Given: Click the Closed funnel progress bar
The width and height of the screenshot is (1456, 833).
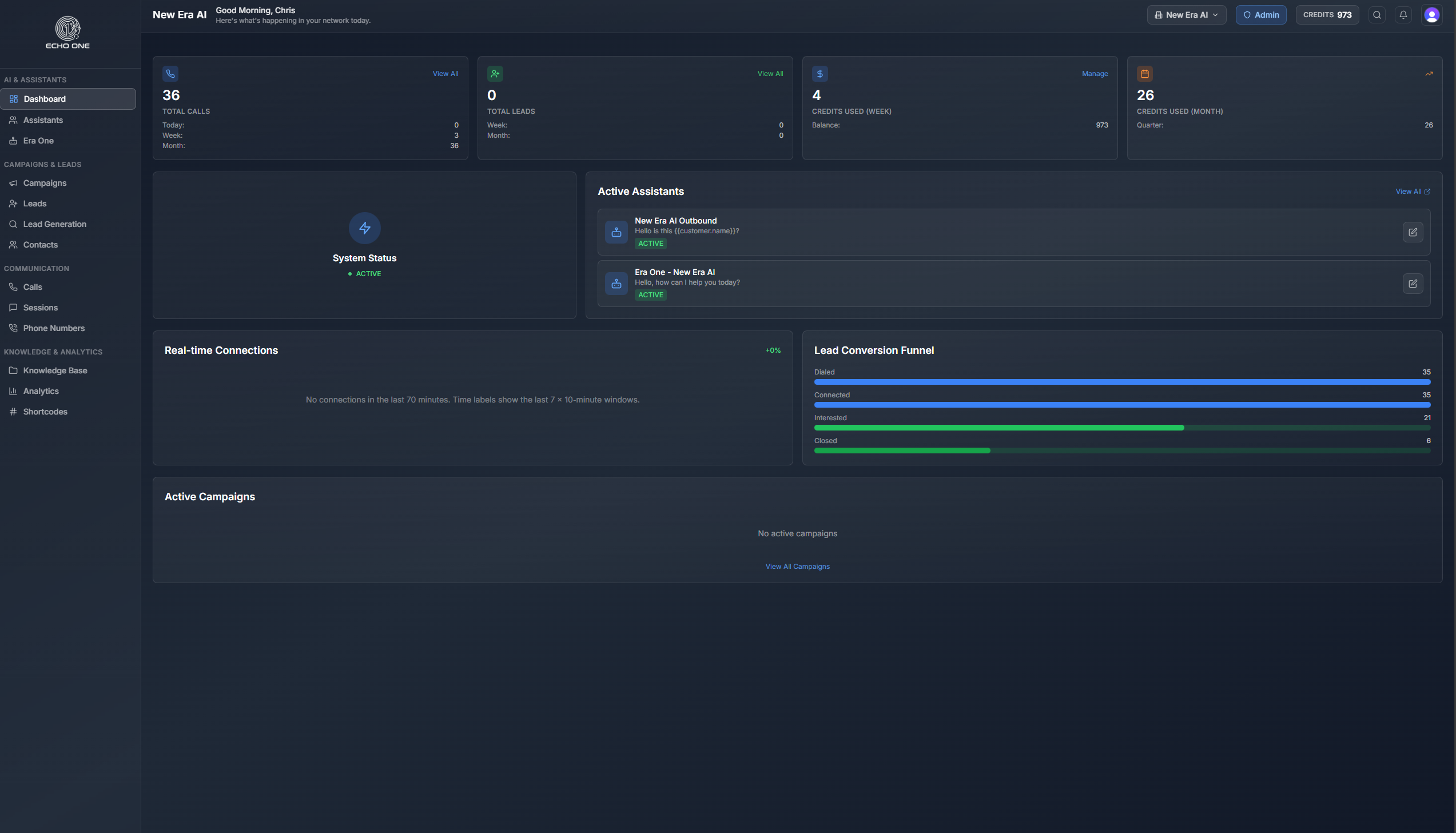Looking at the screenshot, I should point(1122,451).
